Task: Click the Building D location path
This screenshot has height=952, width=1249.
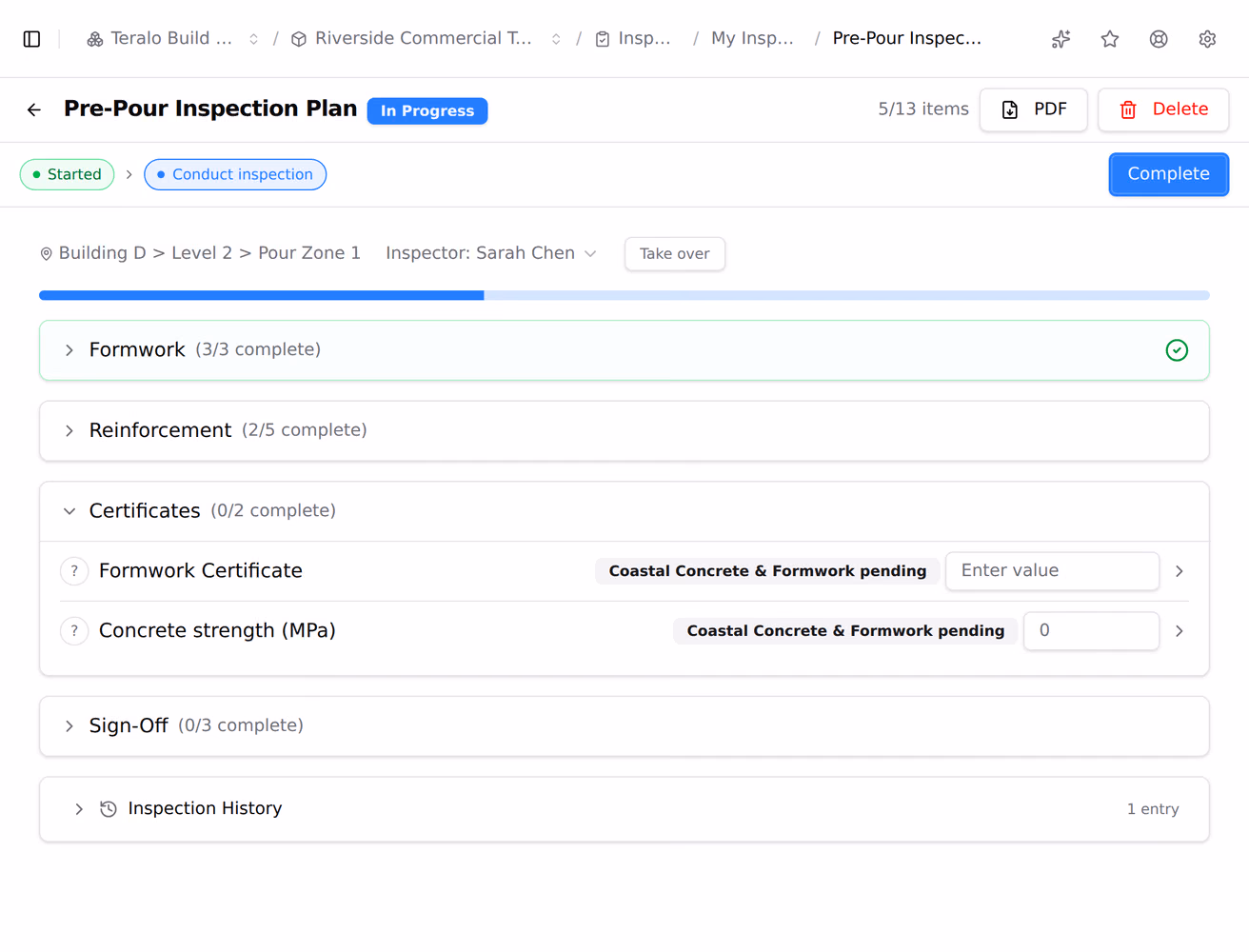Action: [209, 253]
